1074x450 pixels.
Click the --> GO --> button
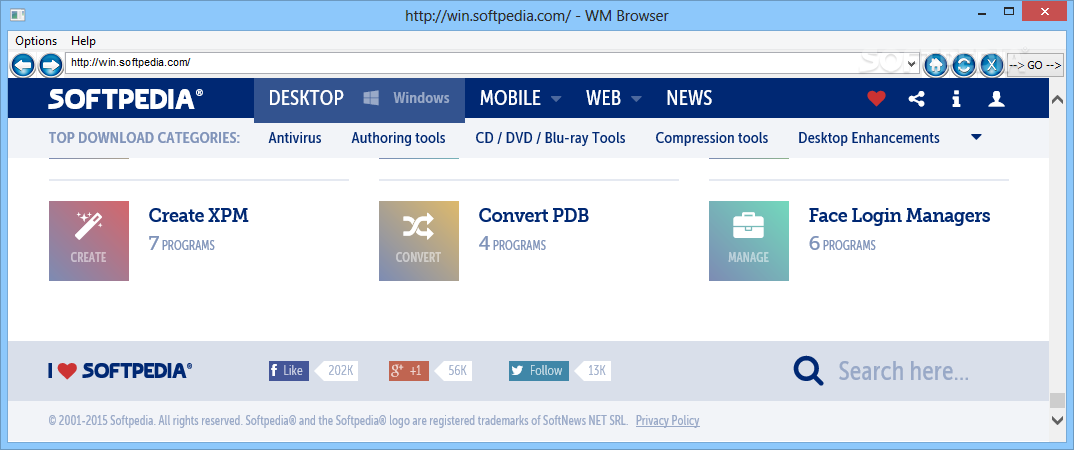(1035, 65)
